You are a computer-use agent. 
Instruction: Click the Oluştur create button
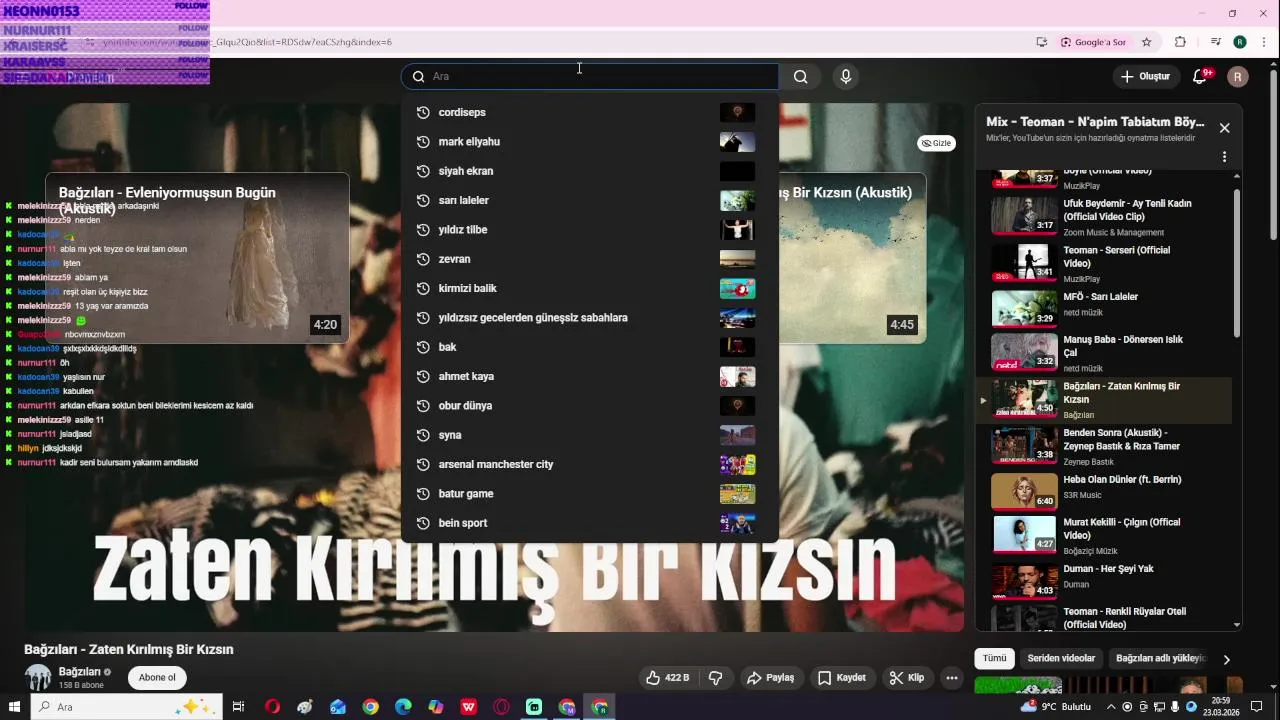pos(1145,77)
